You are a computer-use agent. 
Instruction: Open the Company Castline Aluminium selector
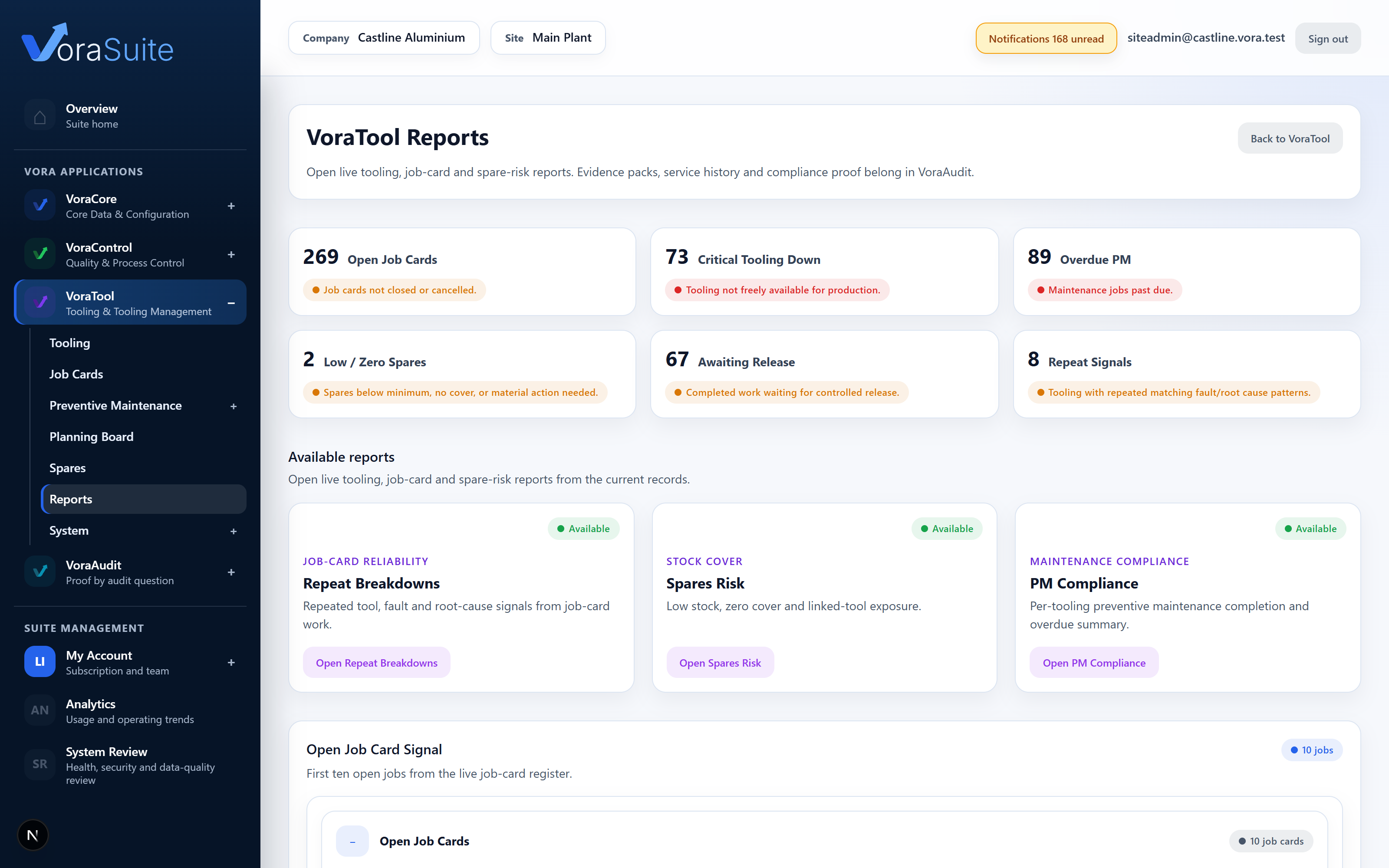point(384,38)
